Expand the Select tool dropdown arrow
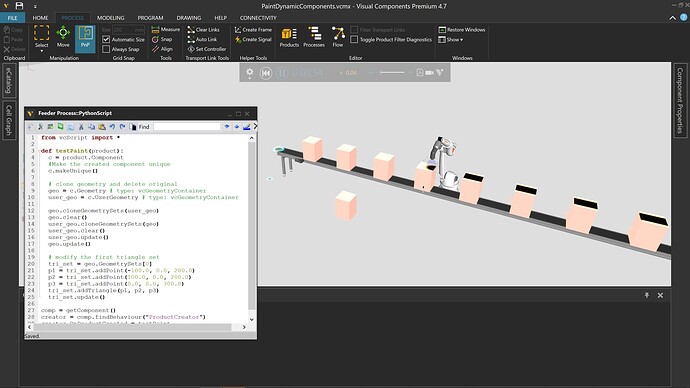690x388 pixels. point(41,51)
